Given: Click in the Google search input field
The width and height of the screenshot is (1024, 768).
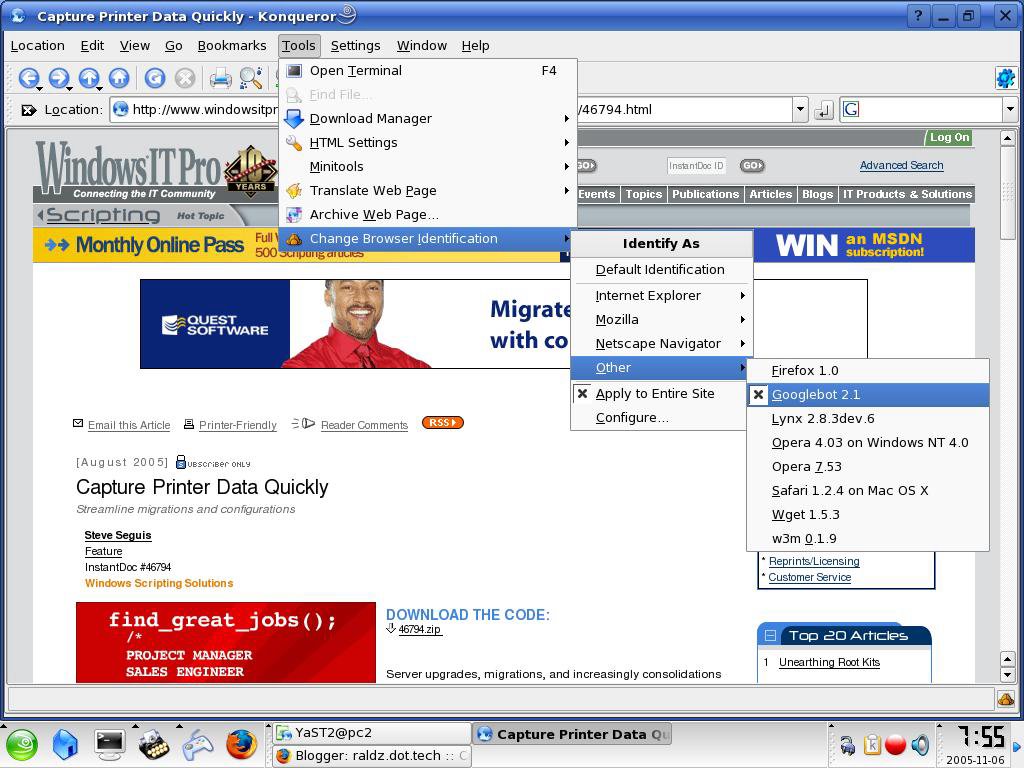Looking at the screenshot, I should pyautogui.click(x=930, y=110).
